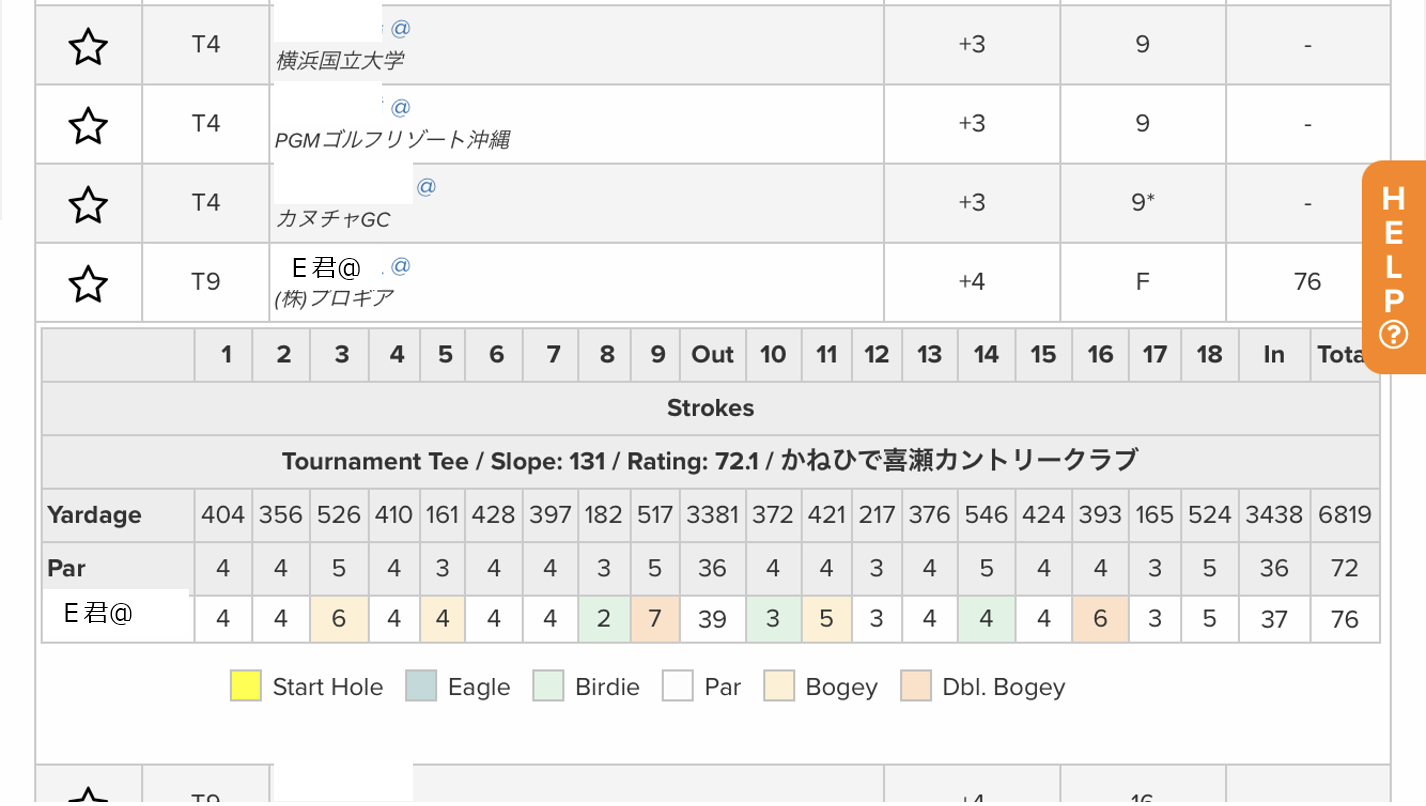This screenshot has width=1426, height=806.
Task: Open @ link on PGMゴルフリゾート沖縄 row
Action: [x=400, y=107]
